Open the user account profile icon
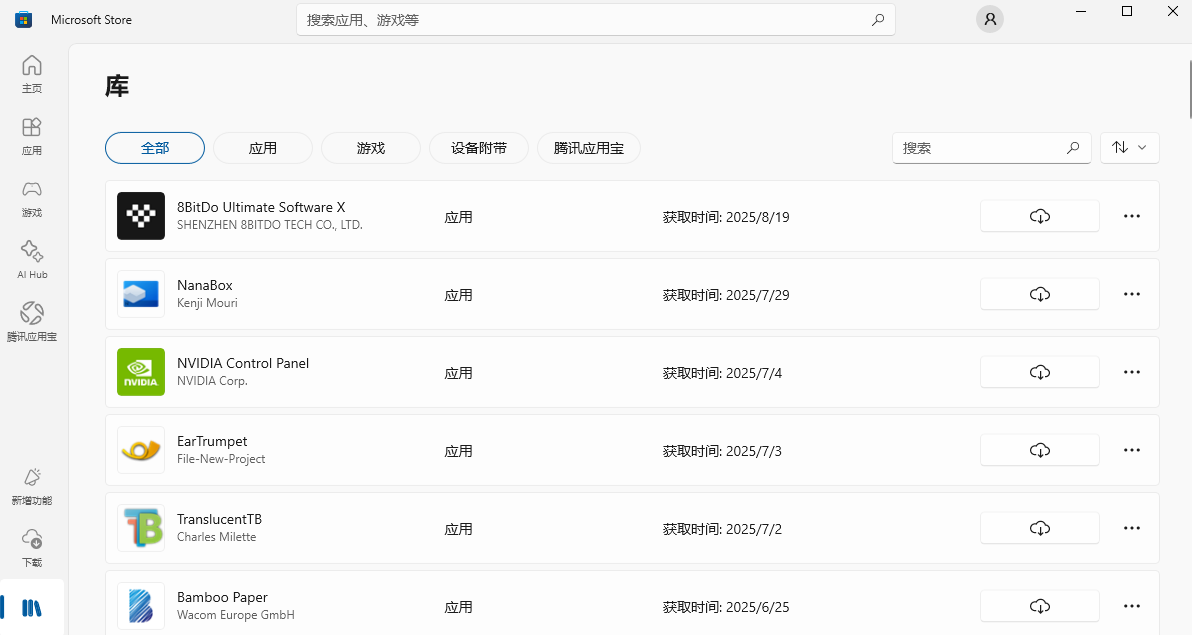The image size is (1192, 635). pos(990,19)
